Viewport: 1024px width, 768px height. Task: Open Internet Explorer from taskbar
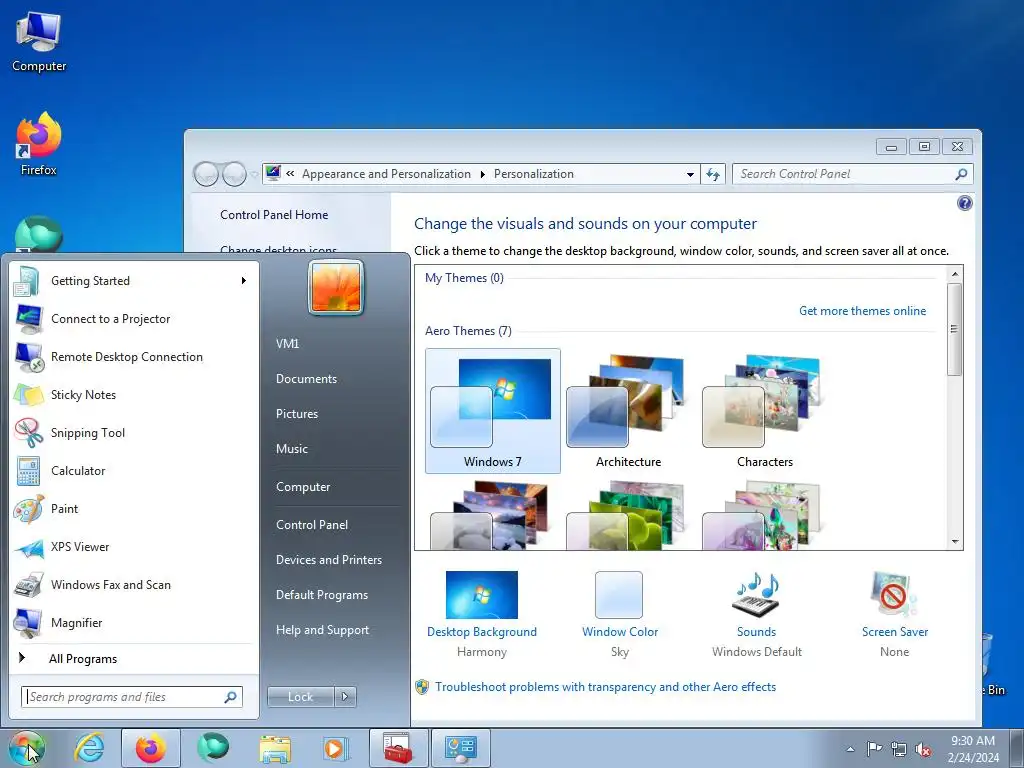pyautogui.click(x=89, y=748)
